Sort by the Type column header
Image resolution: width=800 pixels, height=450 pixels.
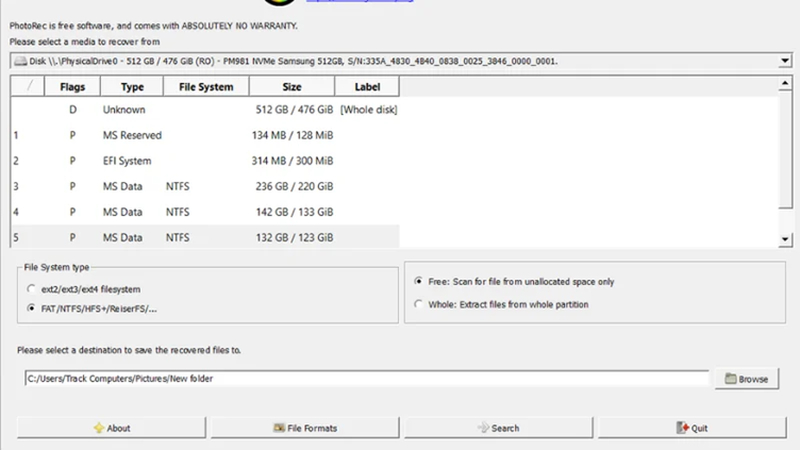click(132, 87)
